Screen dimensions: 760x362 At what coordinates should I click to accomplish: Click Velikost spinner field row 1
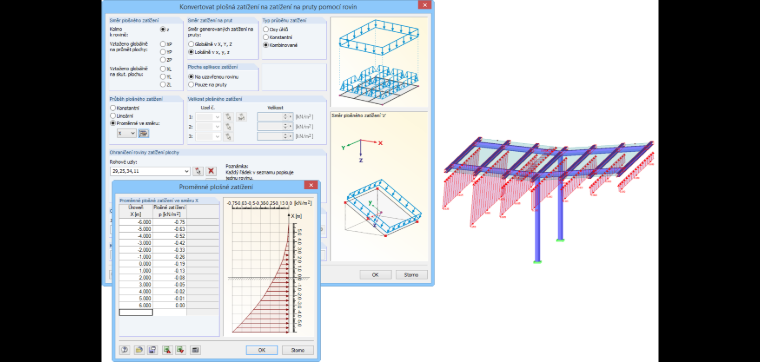coord(275,117)
